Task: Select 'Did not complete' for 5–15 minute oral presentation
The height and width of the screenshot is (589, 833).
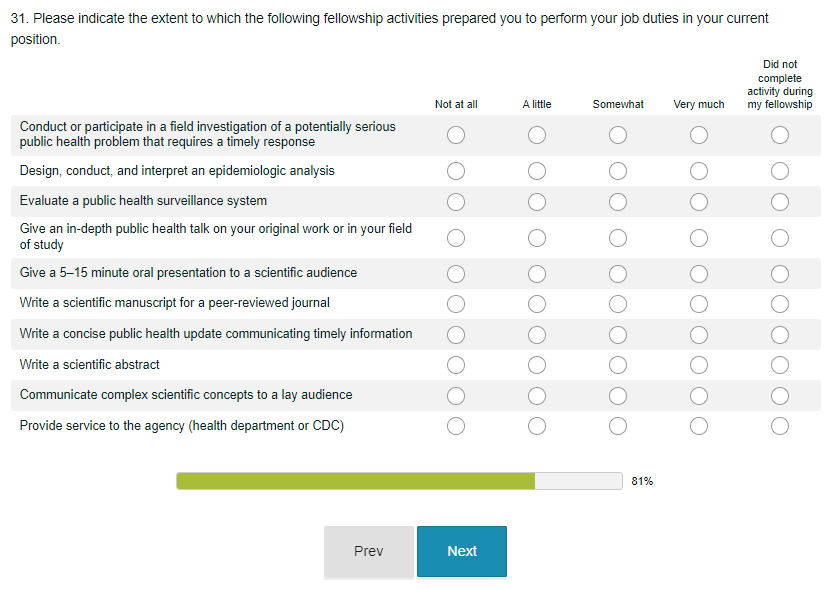Action: click(x=780, y=274)
